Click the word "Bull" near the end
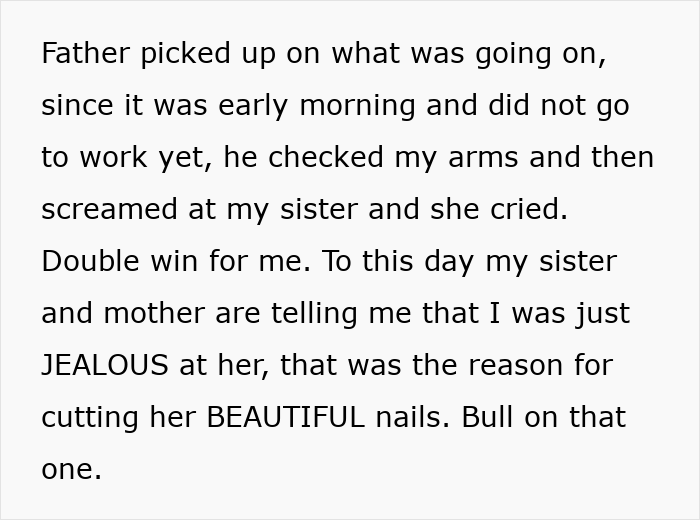The image size is (700, 520). coord(490,417)
